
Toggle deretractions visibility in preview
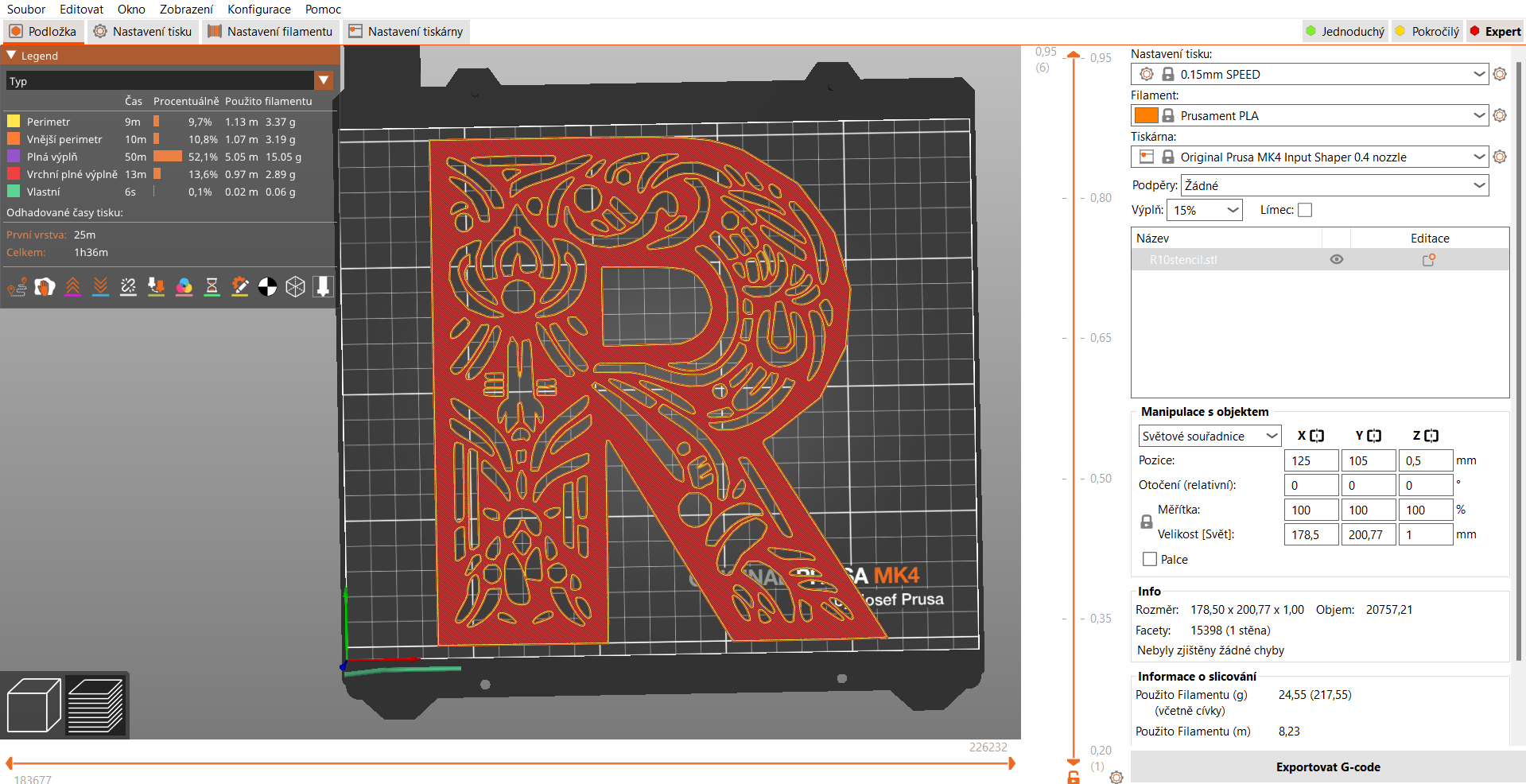(x=100, y=287)
